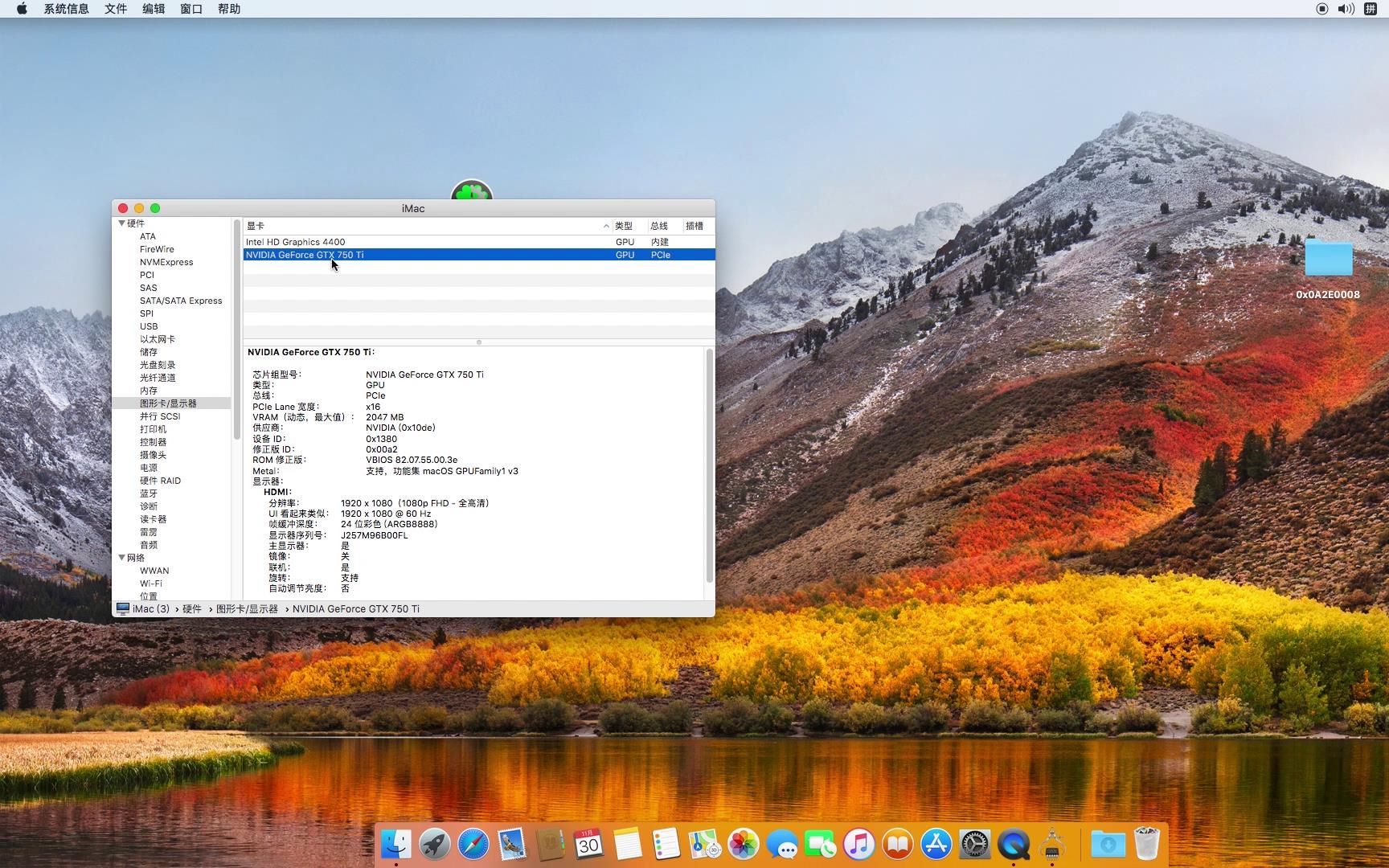The width and height of the screenshot is (1389, 868).
Task: Launch Safari from the Dock
Action: 473,844
